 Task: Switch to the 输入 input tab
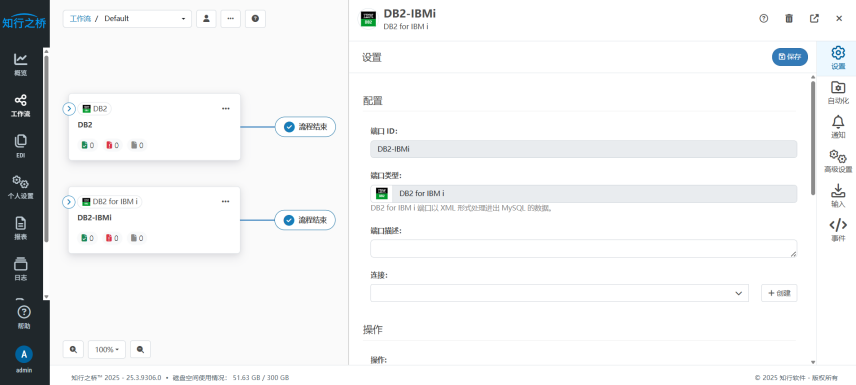coord(838,196)
